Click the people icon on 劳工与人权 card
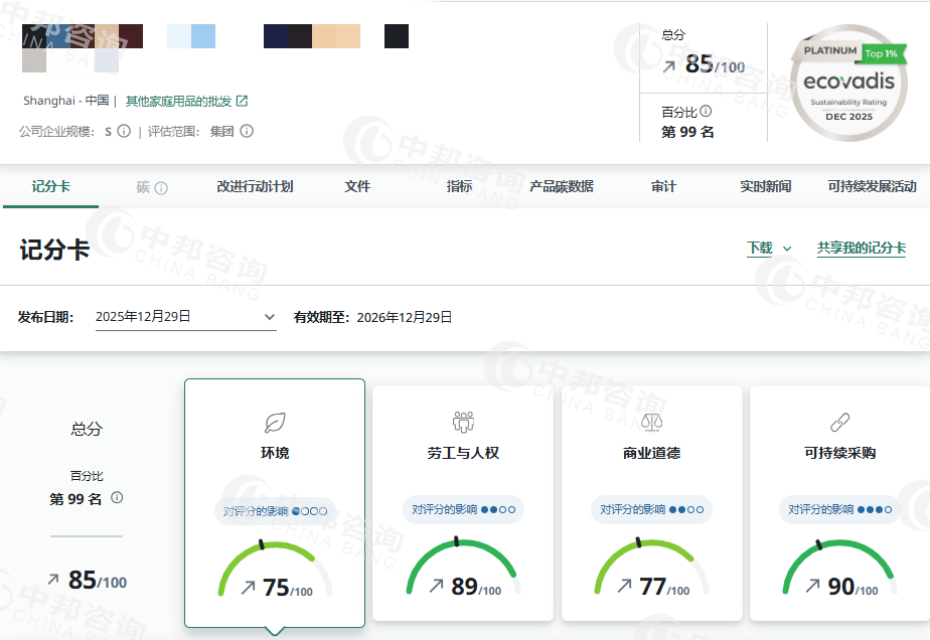The image size is (930, 640). pos(462,421)
